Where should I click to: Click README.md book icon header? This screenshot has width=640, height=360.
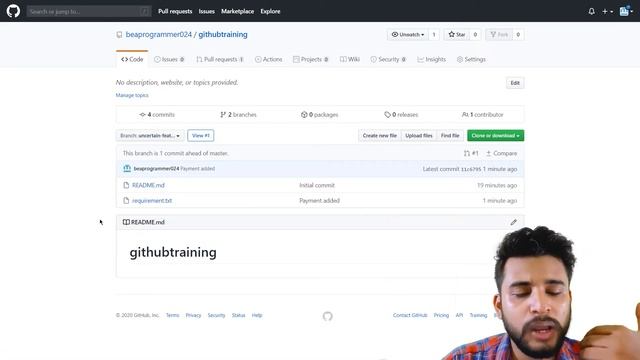pos(126,222)
